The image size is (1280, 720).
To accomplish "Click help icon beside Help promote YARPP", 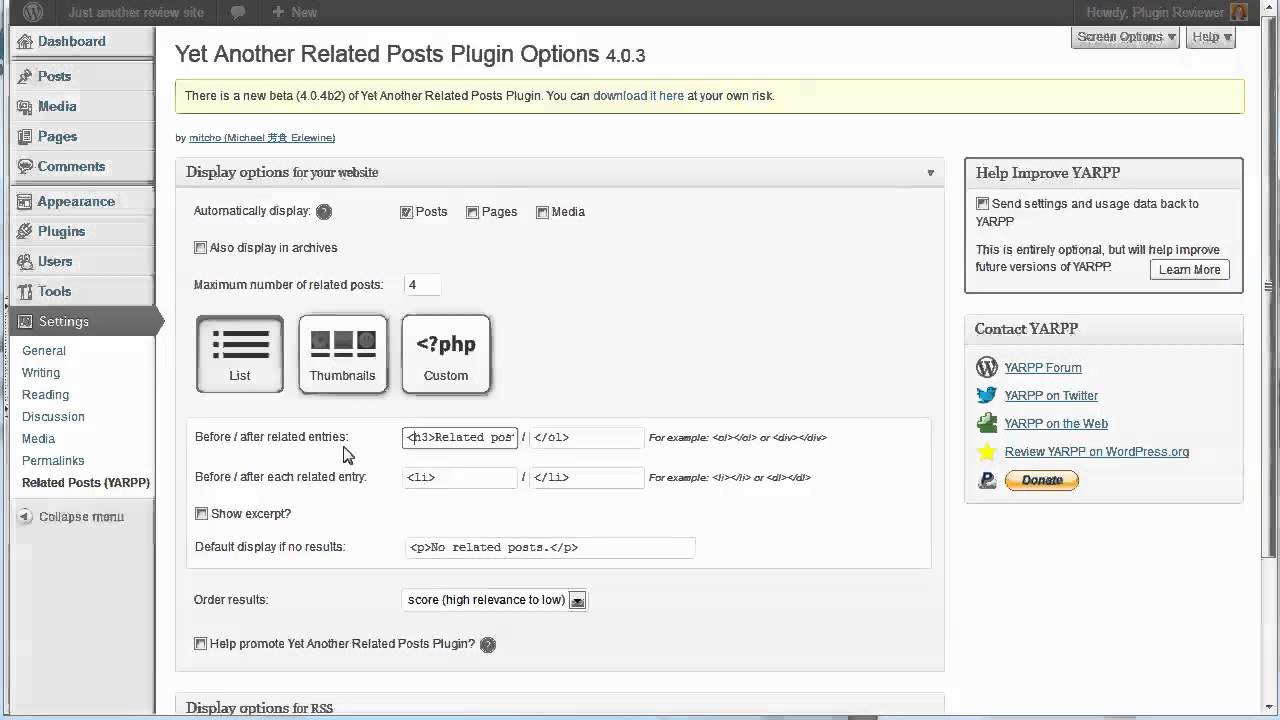I will [x=488, y=645].
